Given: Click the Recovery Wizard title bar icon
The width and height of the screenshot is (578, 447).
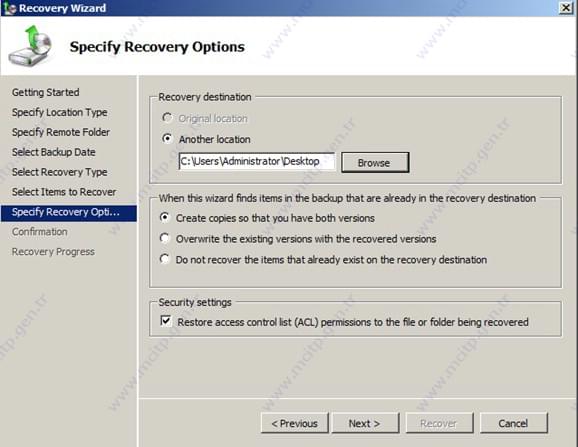Looking at the screenshot, I should [x=10, y=8].
